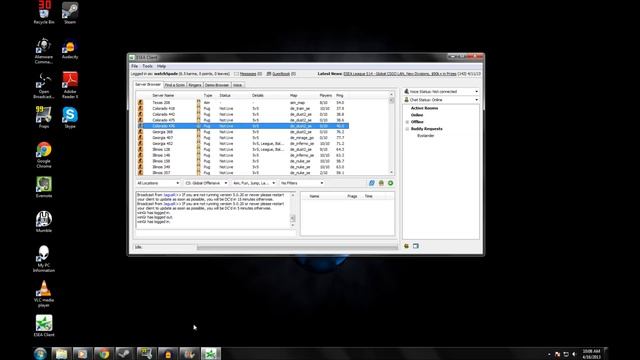
Task: Click the small brown icon under the buddy list
Action: point(407,246)
